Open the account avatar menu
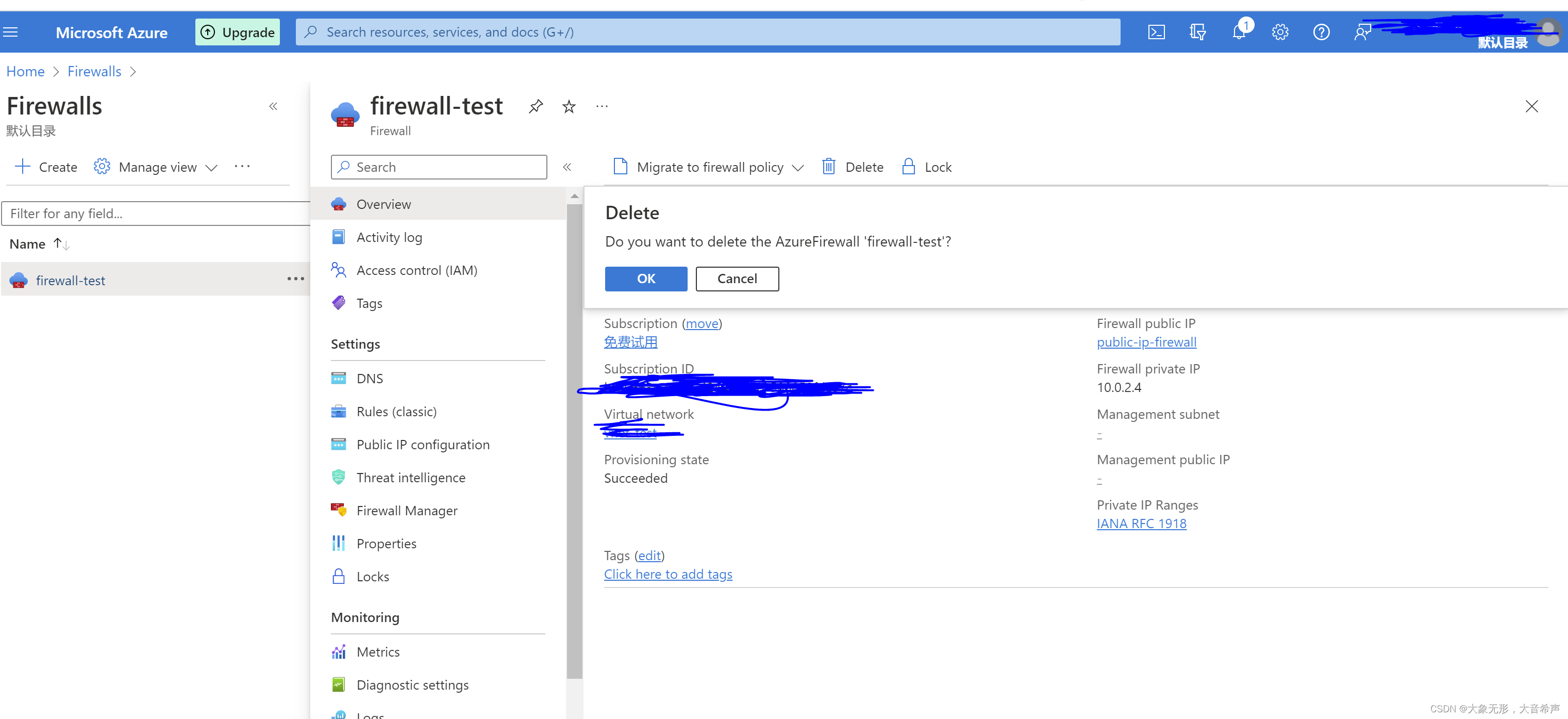 coord(1548,31)
